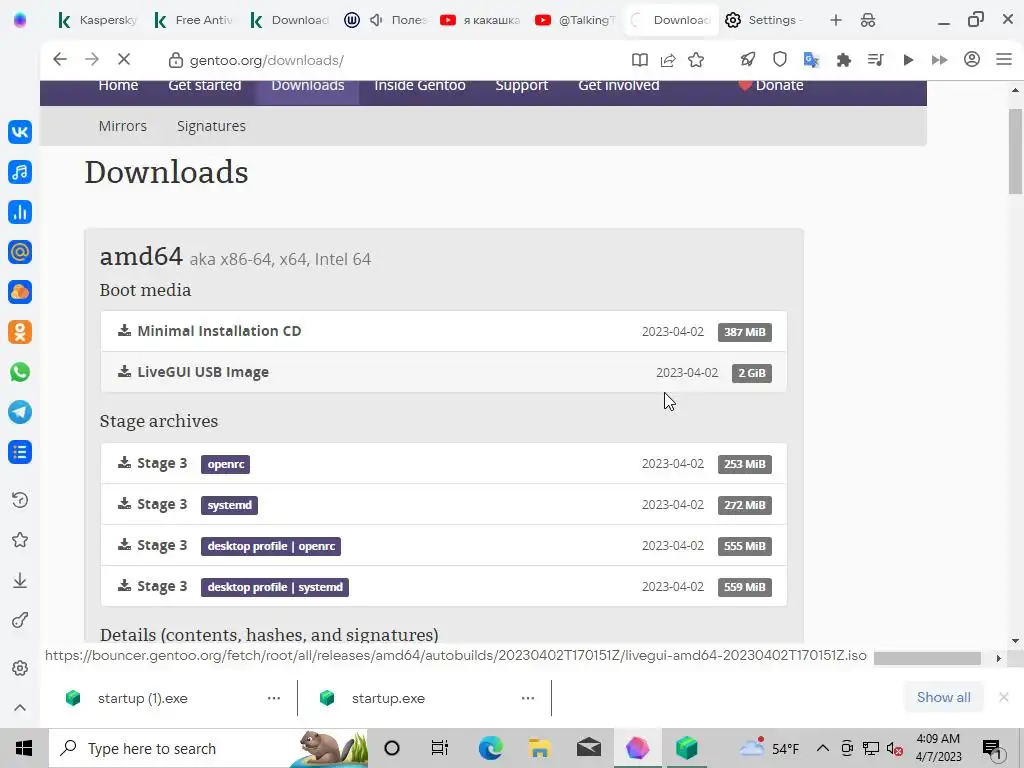Open Inside Gentoo navigation item
The height and width of the screenshot is (768, 1024).
(420, 86)
